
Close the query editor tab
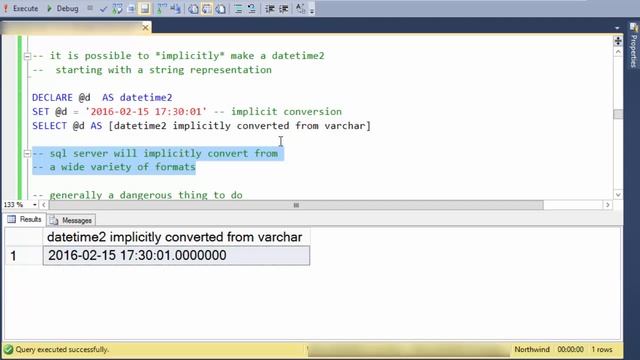pyautogui.click(x=145, y=27)
